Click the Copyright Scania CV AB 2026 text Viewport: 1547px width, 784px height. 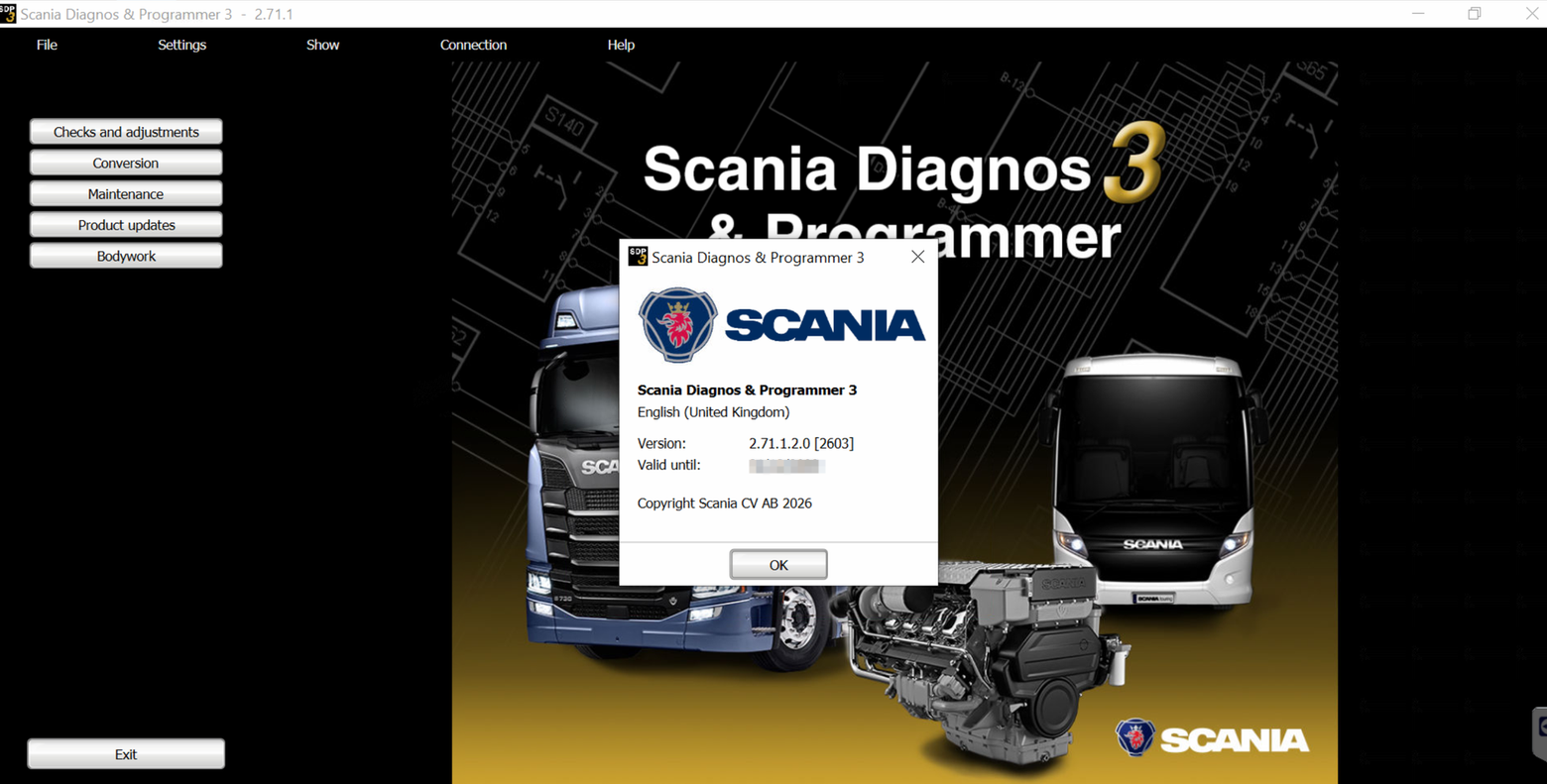pos(724,504)
